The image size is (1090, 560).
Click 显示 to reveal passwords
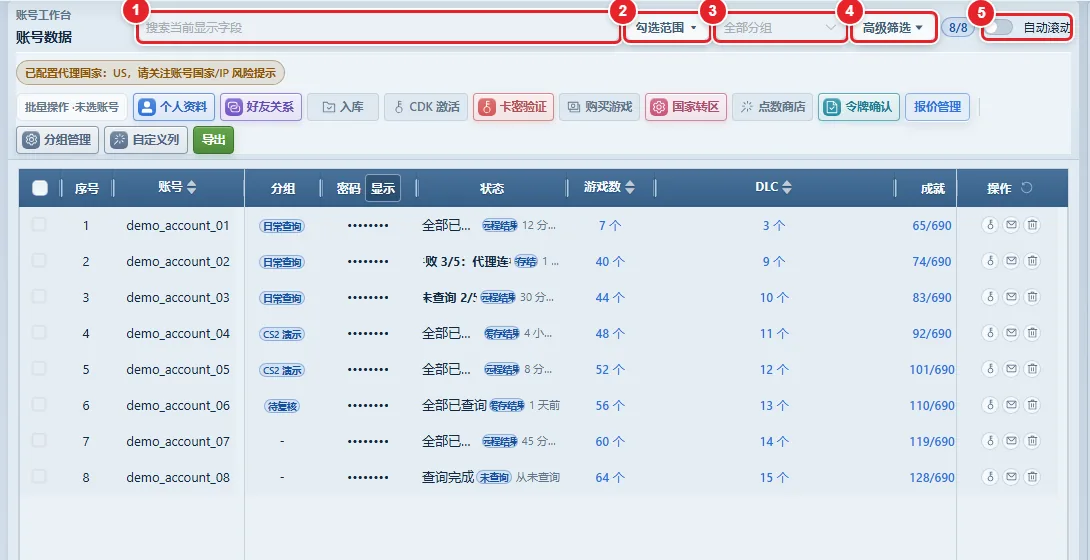click(x=383, y=188)
